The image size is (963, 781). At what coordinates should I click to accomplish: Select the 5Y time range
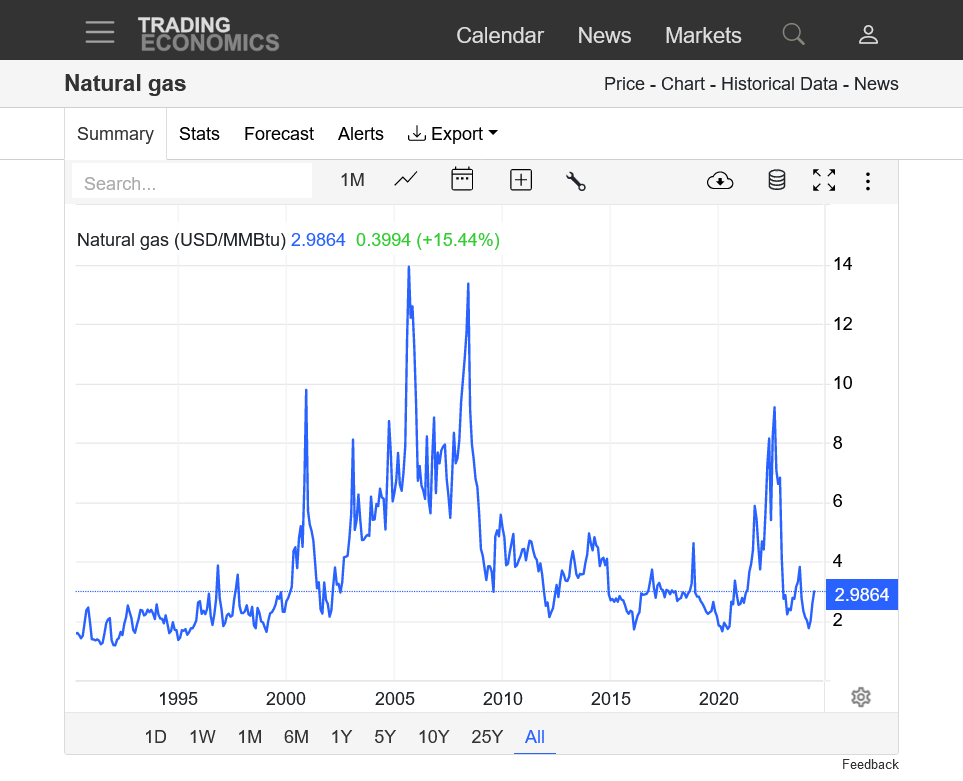click(385, 737)
